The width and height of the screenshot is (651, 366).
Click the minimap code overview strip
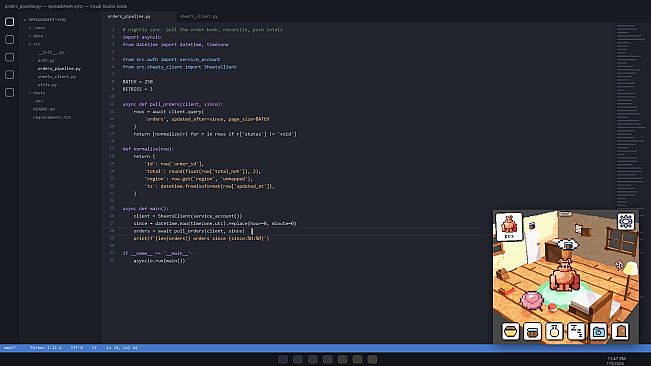(630, 116)
